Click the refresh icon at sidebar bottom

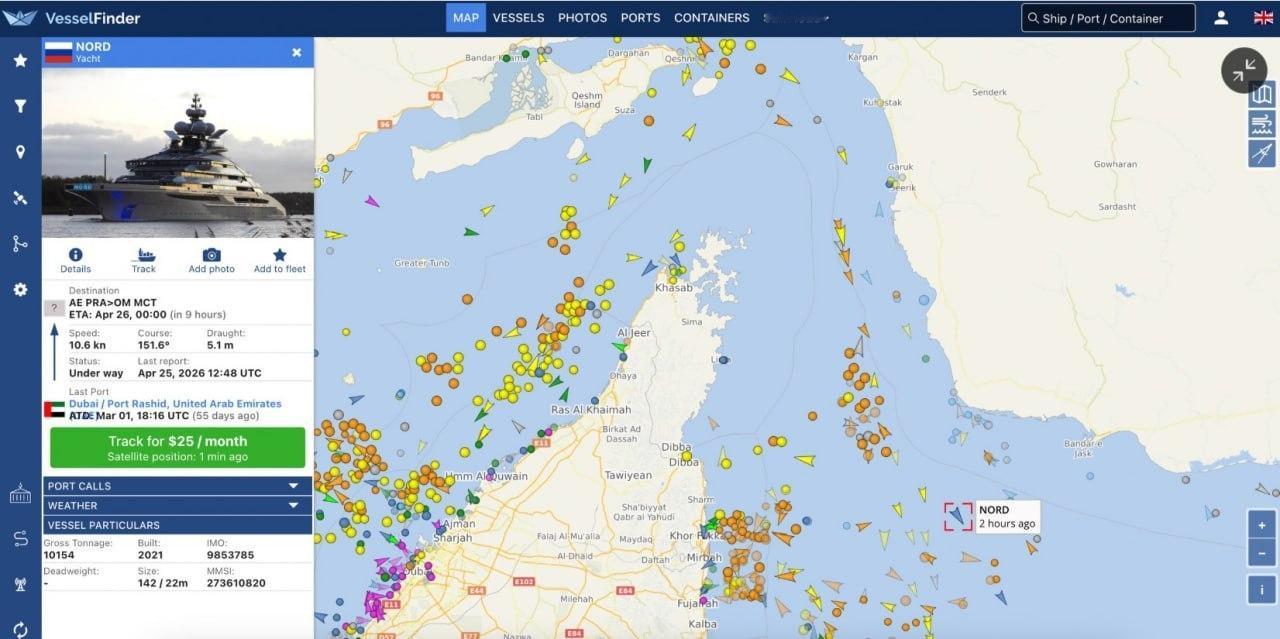(20, 629)
